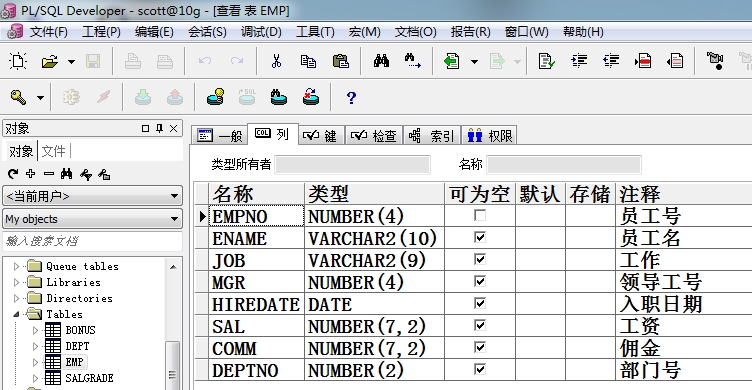Click the folder-tree icon in object browser
The width and height of the screenshot is (752, 390).
(104, 174)
